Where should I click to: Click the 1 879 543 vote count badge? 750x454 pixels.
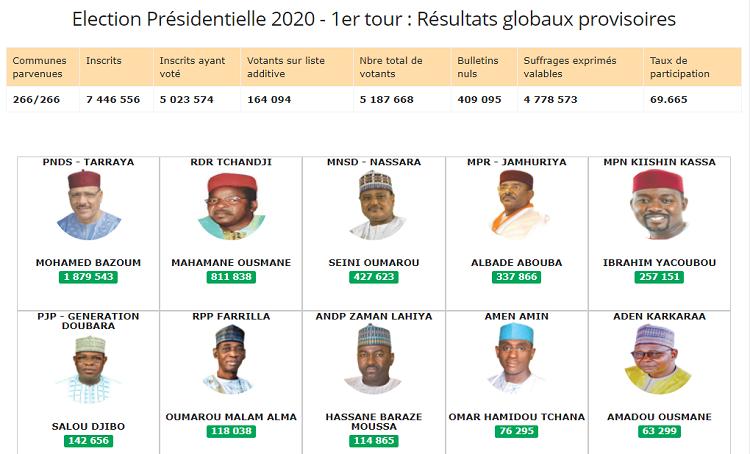click(x=88, y=277)
